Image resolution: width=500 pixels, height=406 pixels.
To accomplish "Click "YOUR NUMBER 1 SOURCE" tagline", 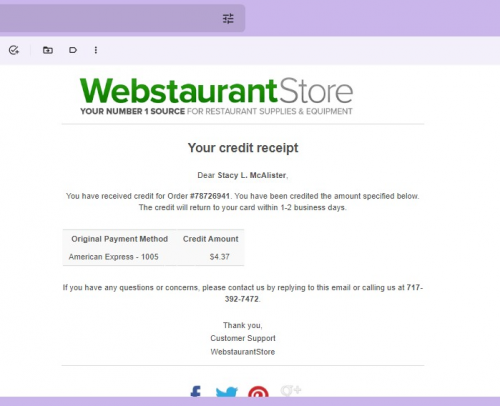I will pyautogui.click(x=132, y=111).
